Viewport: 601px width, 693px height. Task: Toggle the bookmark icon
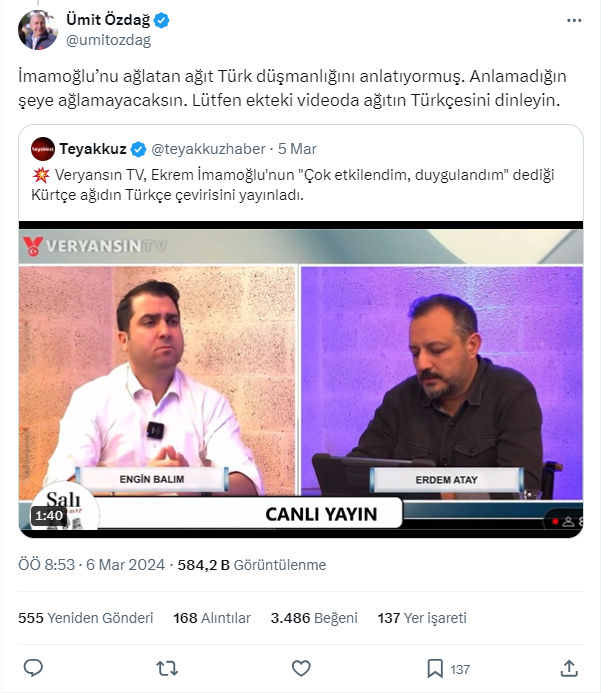[x=435, y=668]
